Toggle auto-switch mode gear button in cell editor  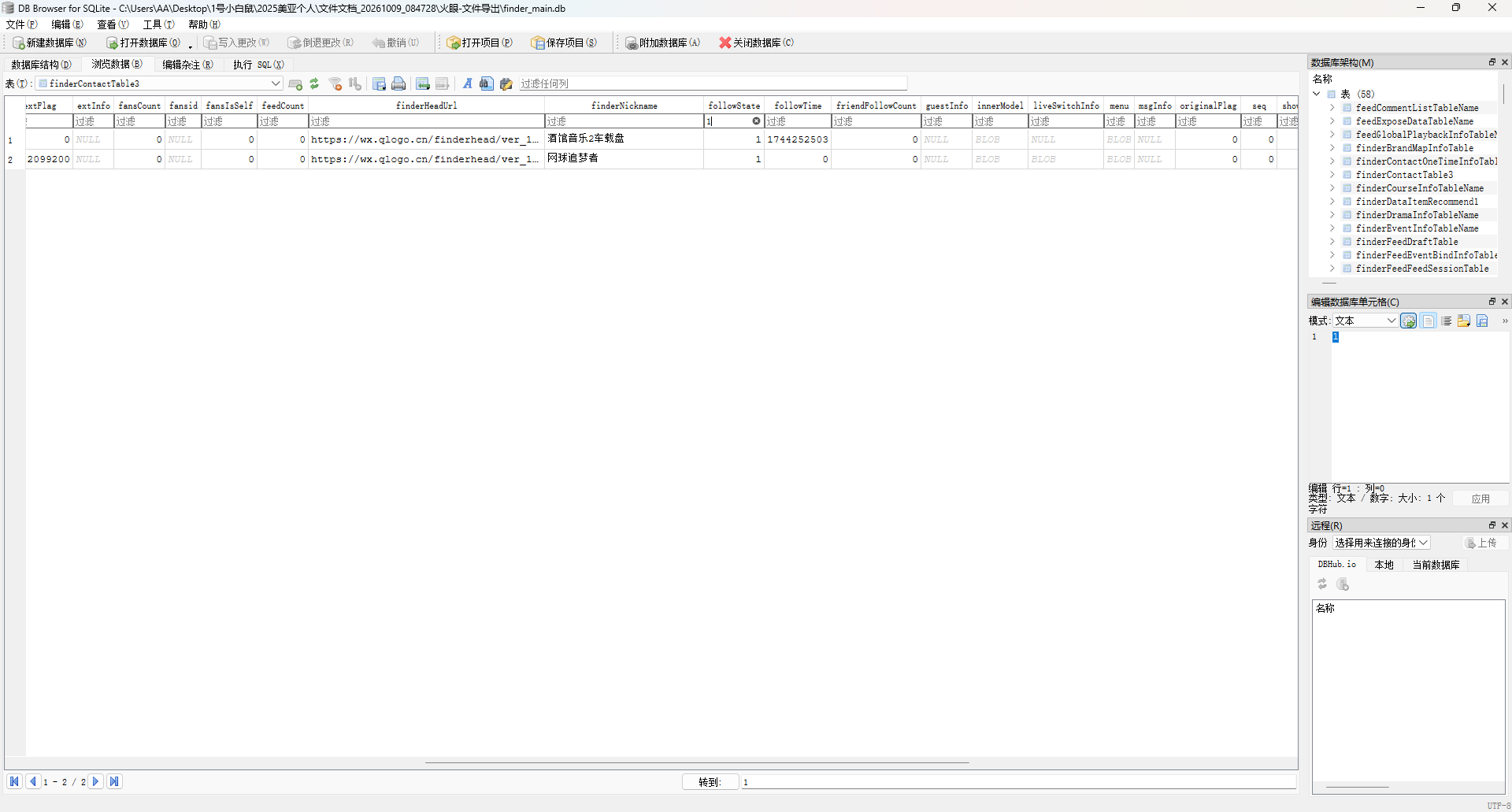pyautogui.click(x=1409, y=321)
